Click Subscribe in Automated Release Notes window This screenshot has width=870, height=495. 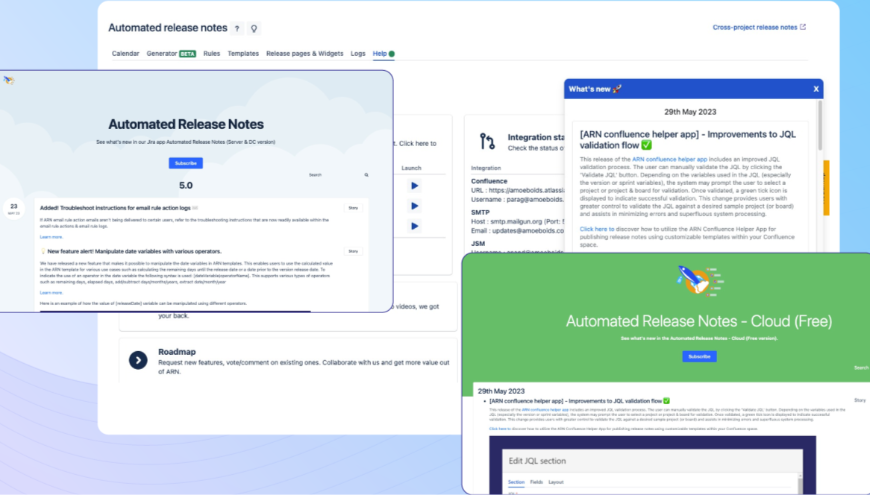(185, 163)
